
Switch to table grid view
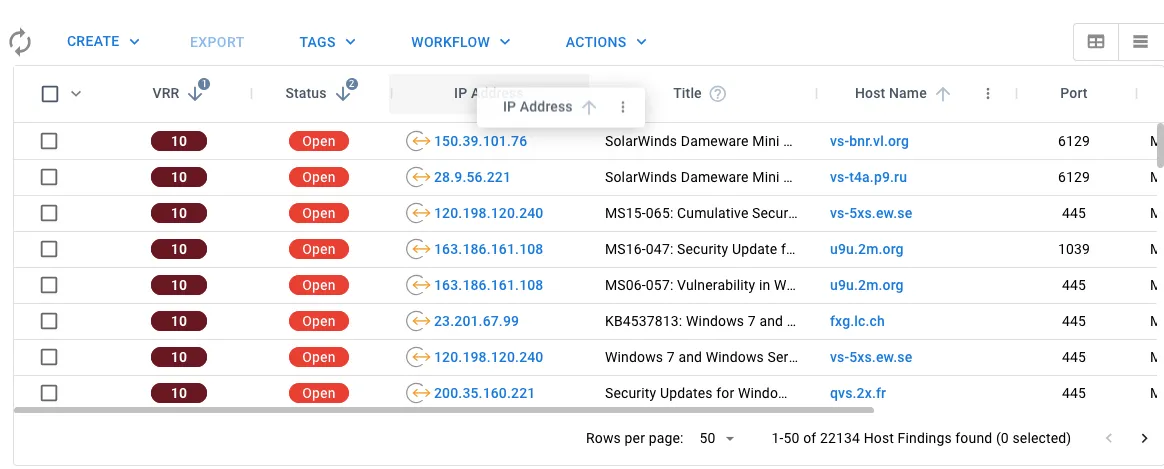[1096, 42]
